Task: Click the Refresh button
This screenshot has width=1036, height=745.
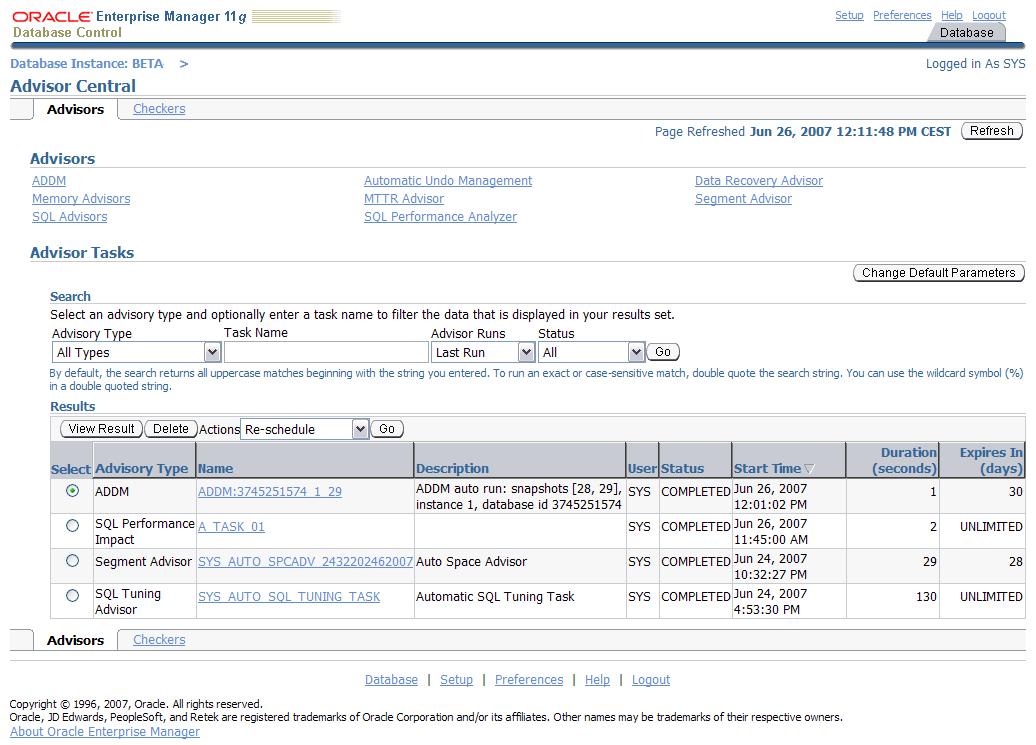Action: [991, 131]
